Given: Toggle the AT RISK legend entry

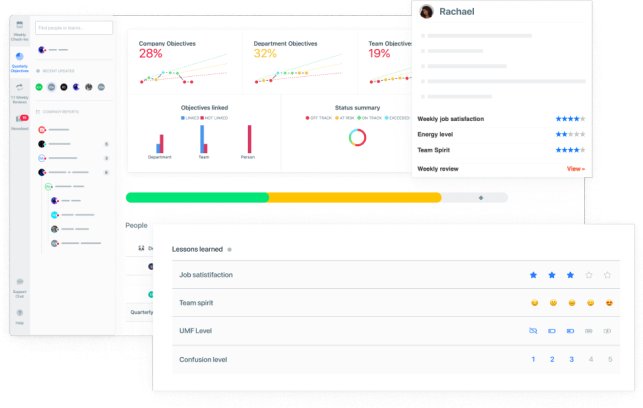Looking at the screenshot, I should [345, 118].
